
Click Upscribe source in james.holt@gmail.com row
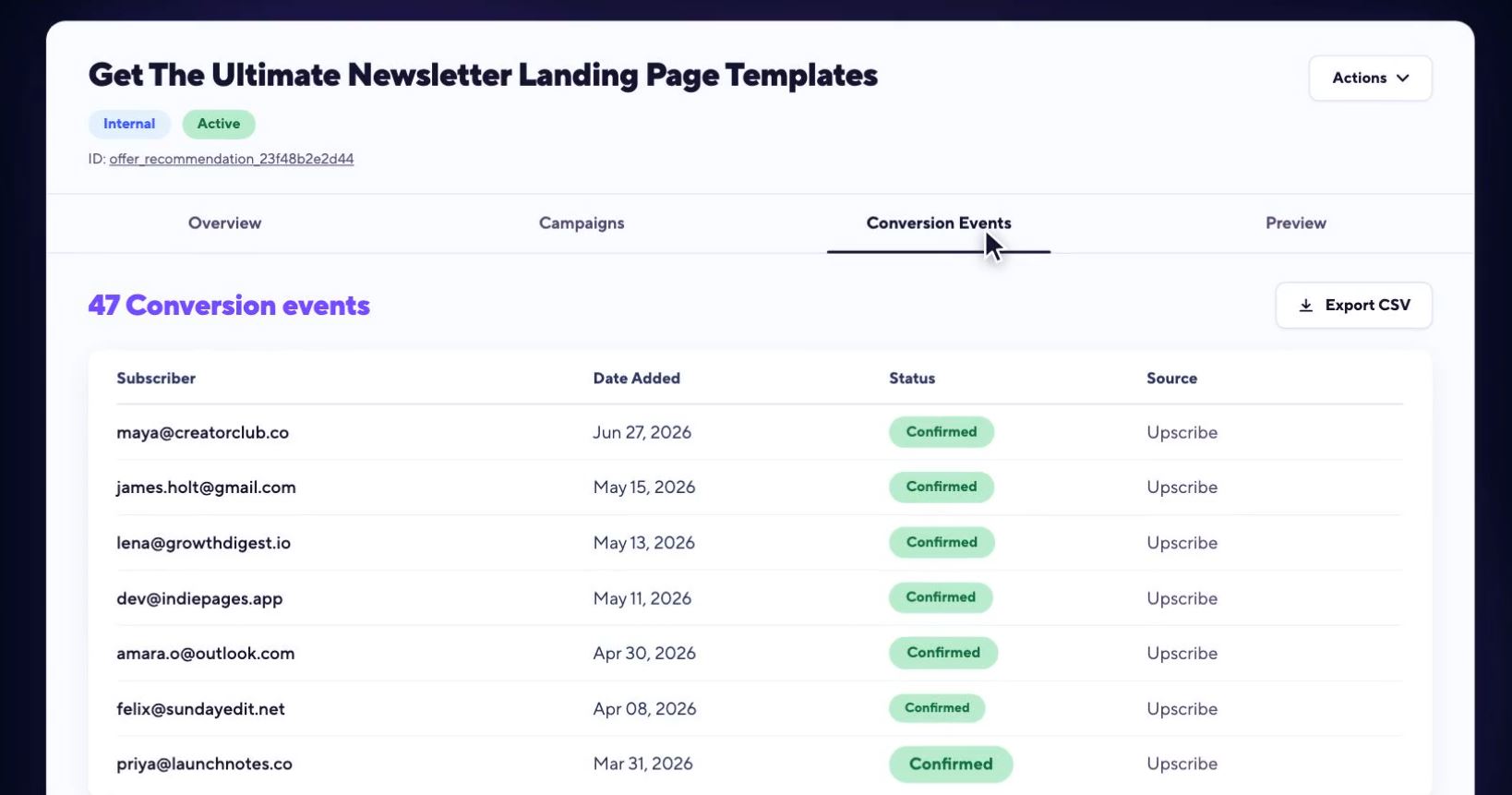(1182, 488)
